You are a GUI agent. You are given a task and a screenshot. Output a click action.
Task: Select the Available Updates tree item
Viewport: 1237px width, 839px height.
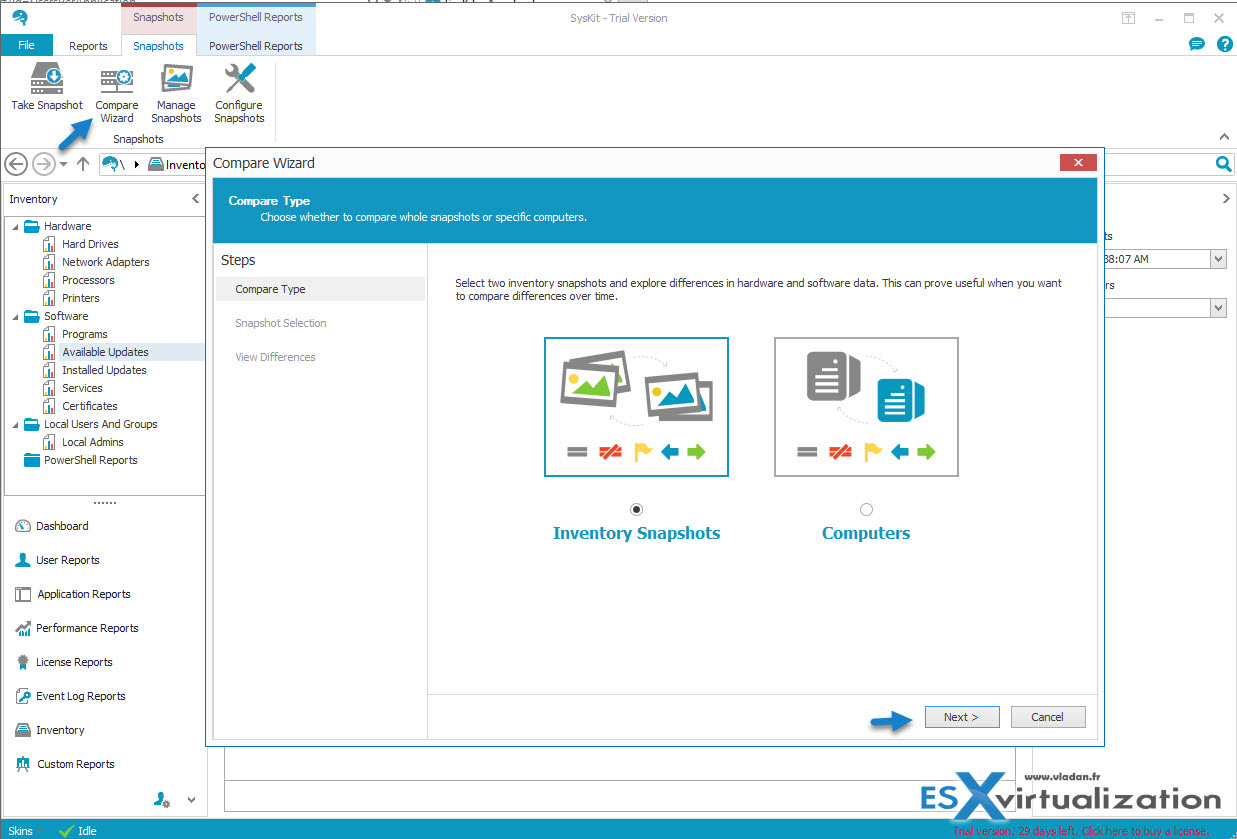pyautogui.click(x=105, y=352)
